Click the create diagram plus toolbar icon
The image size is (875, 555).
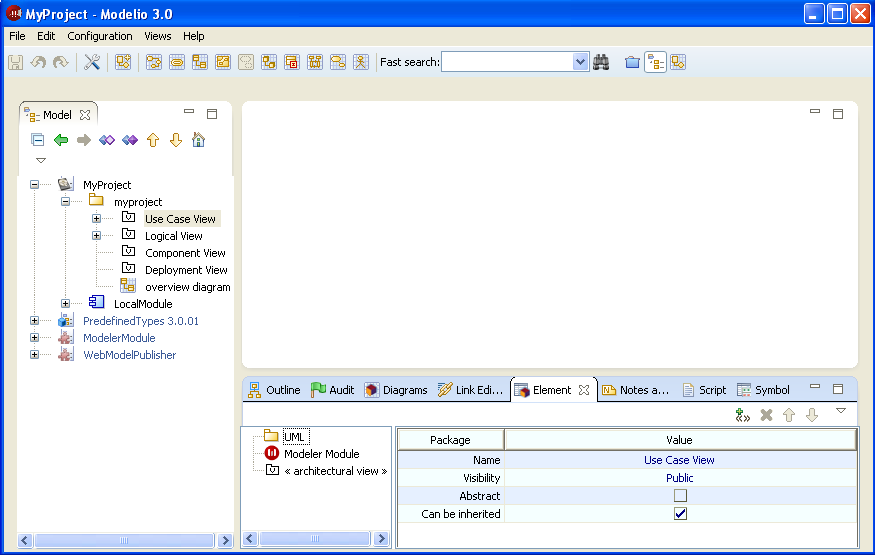(x=123, y=62)
